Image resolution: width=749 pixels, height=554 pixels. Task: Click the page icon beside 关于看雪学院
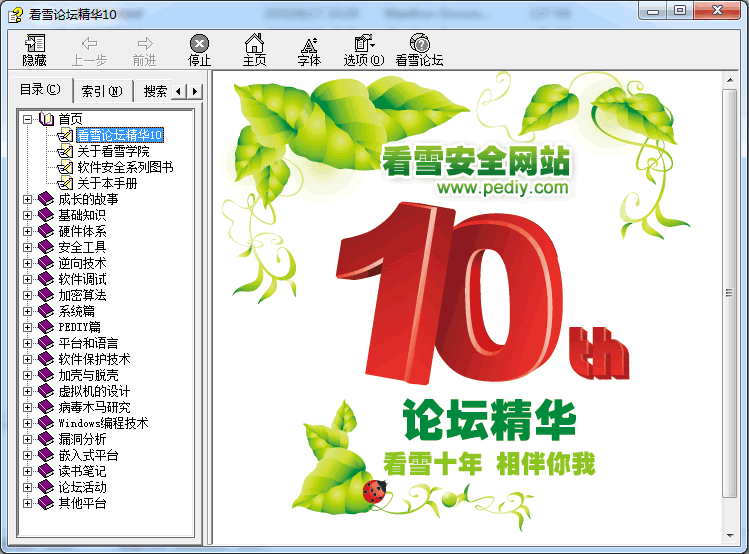(65, 151)
